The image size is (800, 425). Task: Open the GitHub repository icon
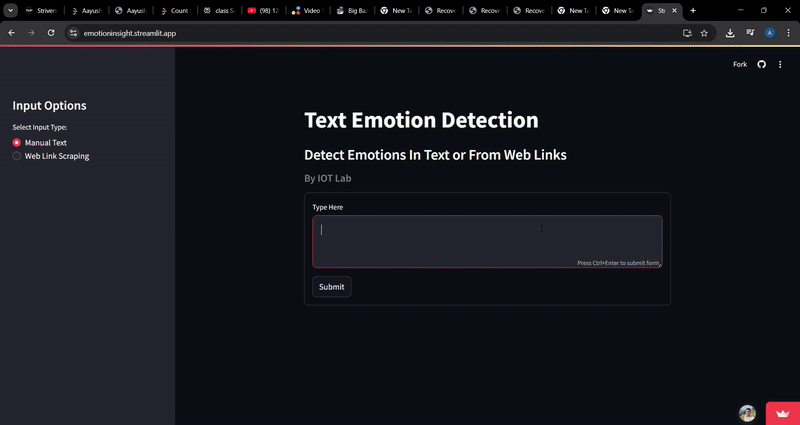click(x=761, y=64)
